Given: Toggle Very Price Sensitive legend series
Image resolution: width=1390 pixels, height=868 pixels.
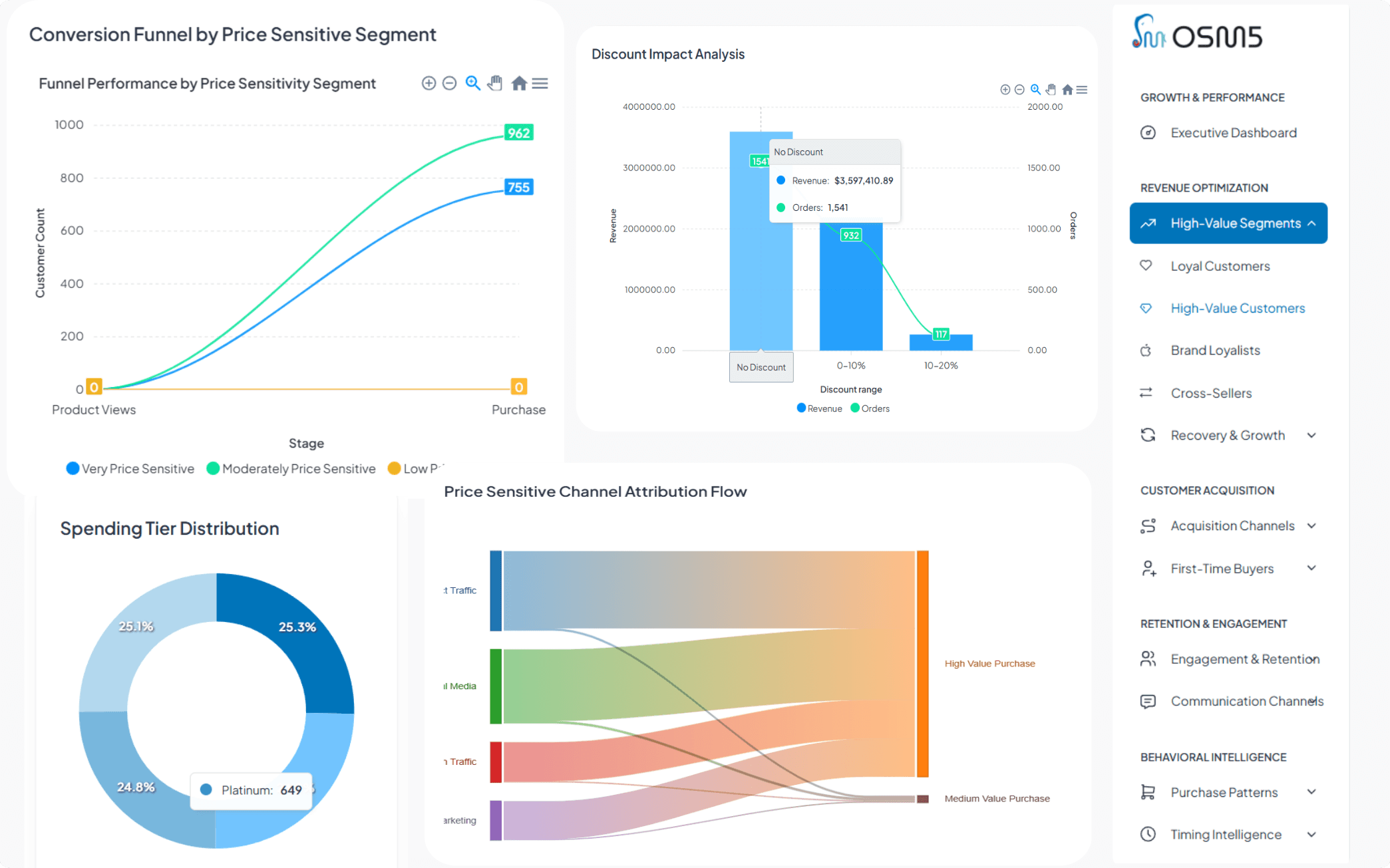Looking at the screenshot, I should [x=138, y=469].
